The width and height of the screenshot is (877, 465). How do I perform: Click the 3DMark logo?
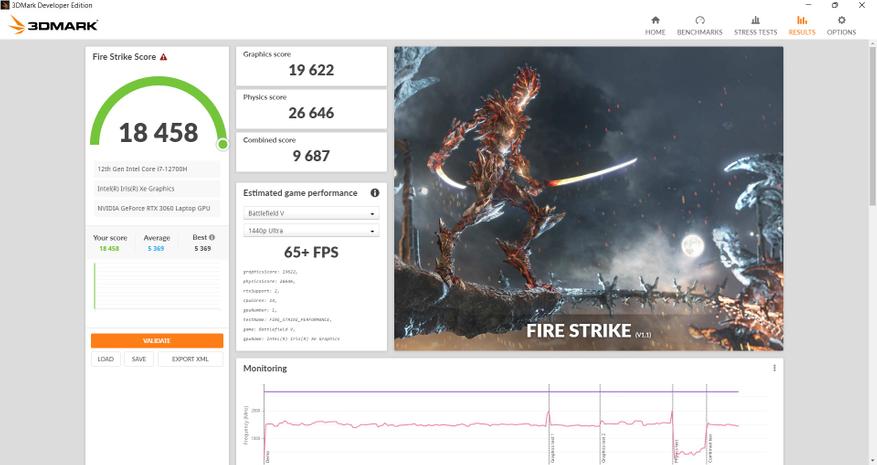(x=54, y=25)
